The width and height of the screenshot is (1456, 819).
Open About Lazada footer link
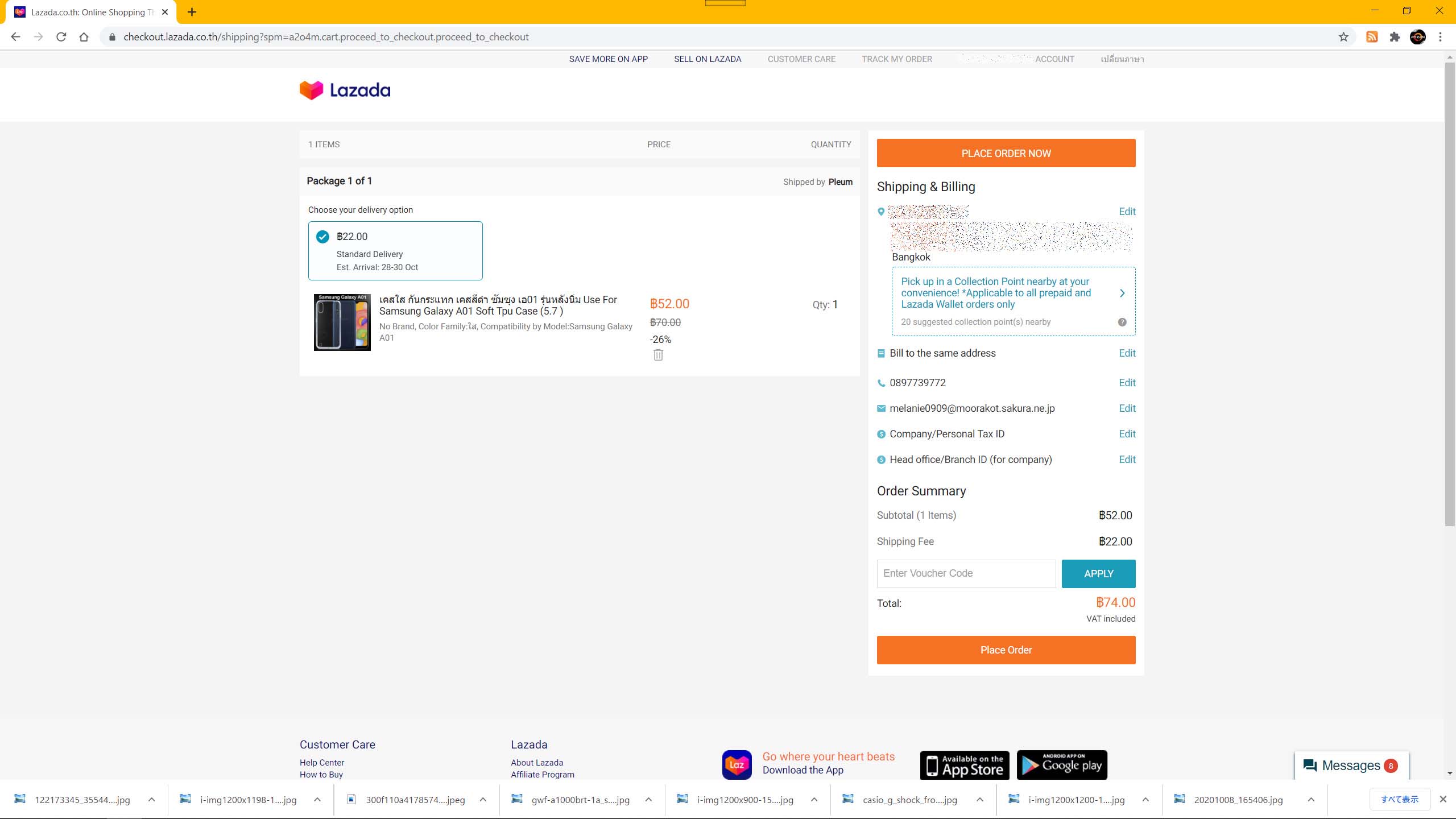click(x=537, y=763)
